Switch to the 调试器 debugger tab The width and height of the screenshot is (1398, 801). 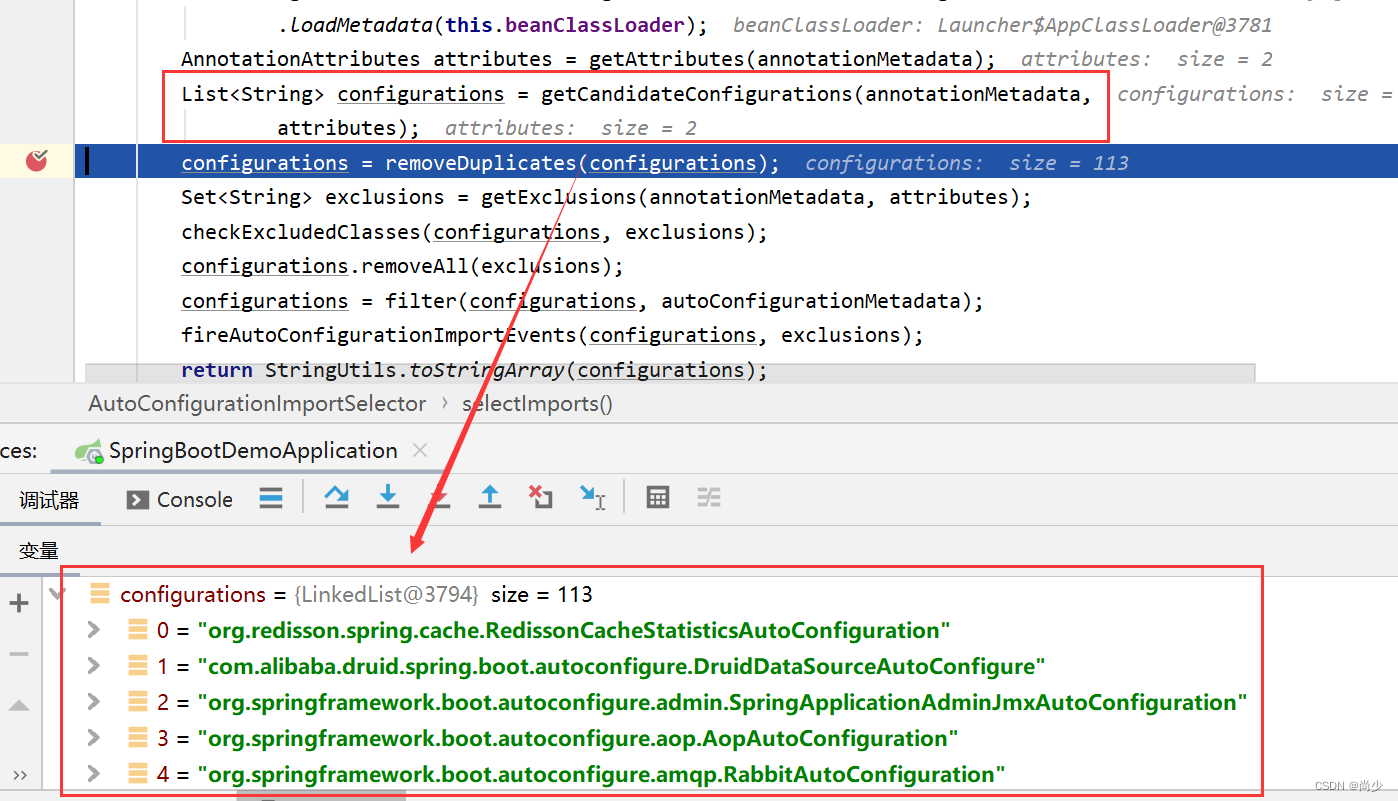(x=49, y=500)
